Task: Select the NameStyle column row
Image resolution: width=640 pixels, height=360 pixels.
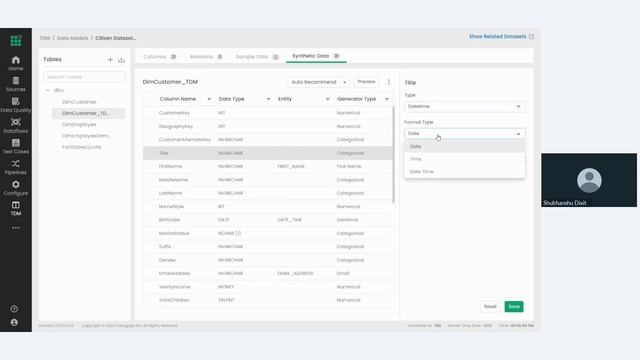Action: pos(267,207)
